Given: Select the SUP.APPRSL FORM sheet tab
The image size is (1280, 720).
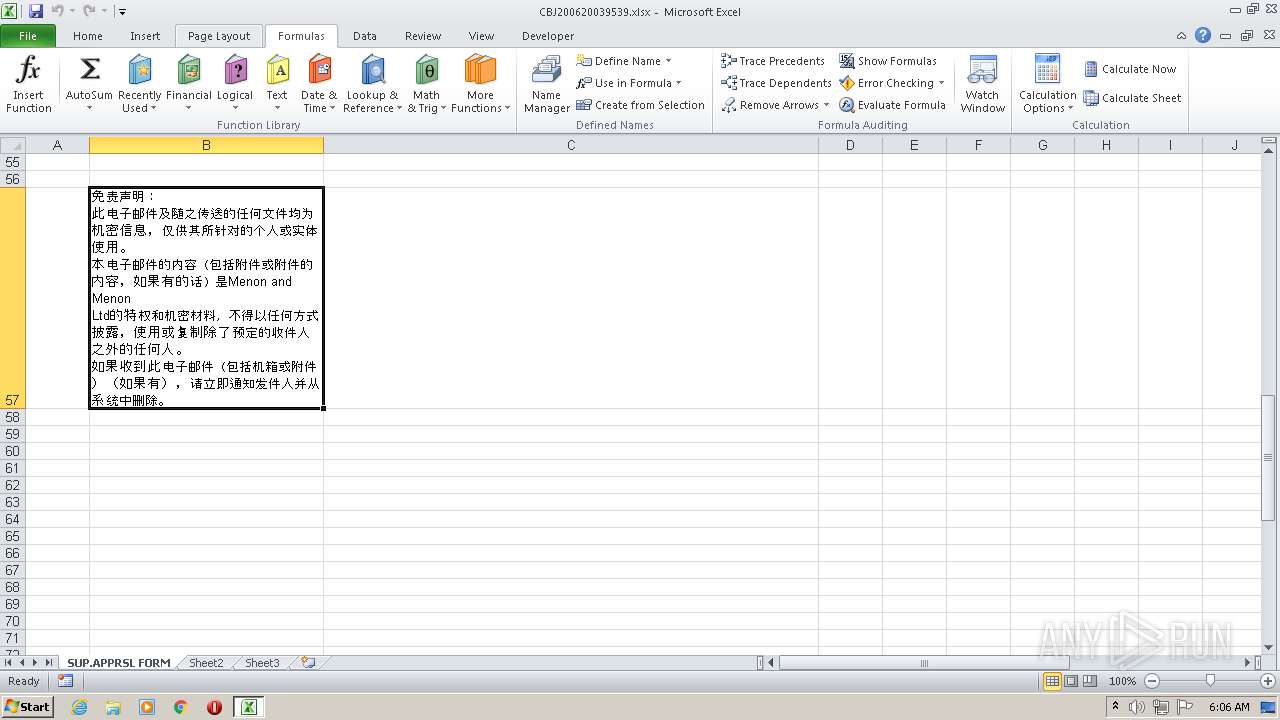Looking at the screenshot, I should [119, 663].
